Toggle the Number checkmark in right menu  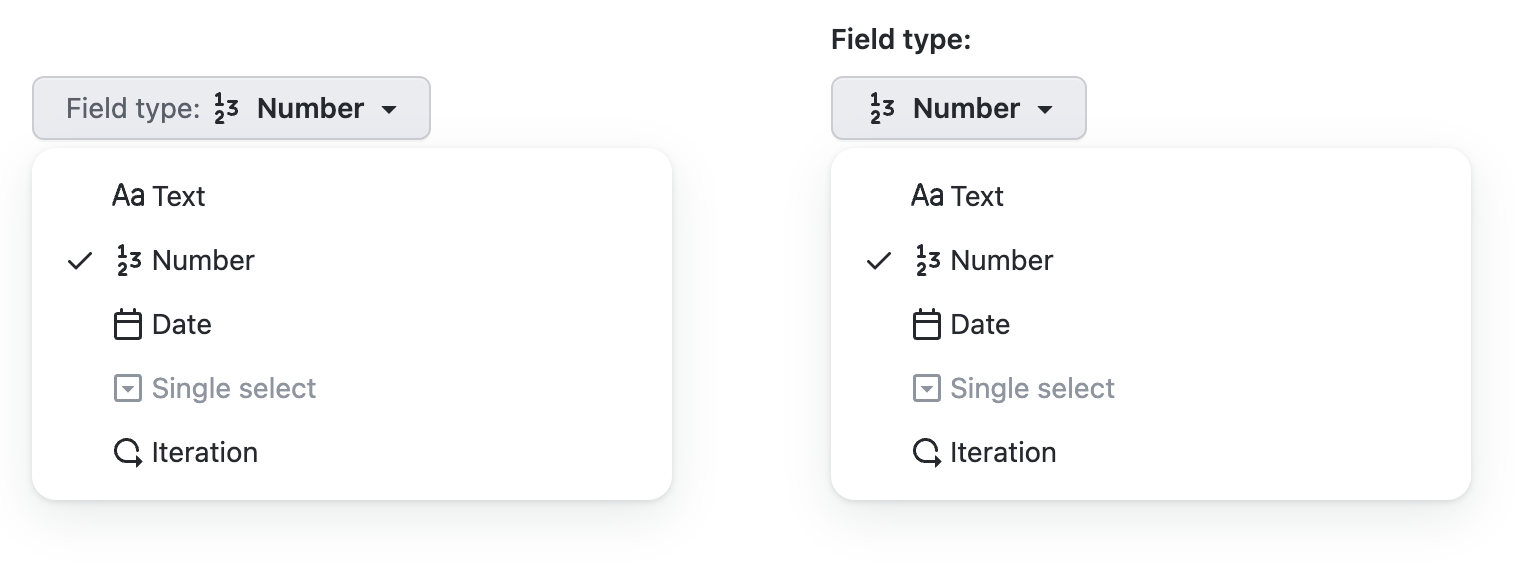(x=879, y=261)
